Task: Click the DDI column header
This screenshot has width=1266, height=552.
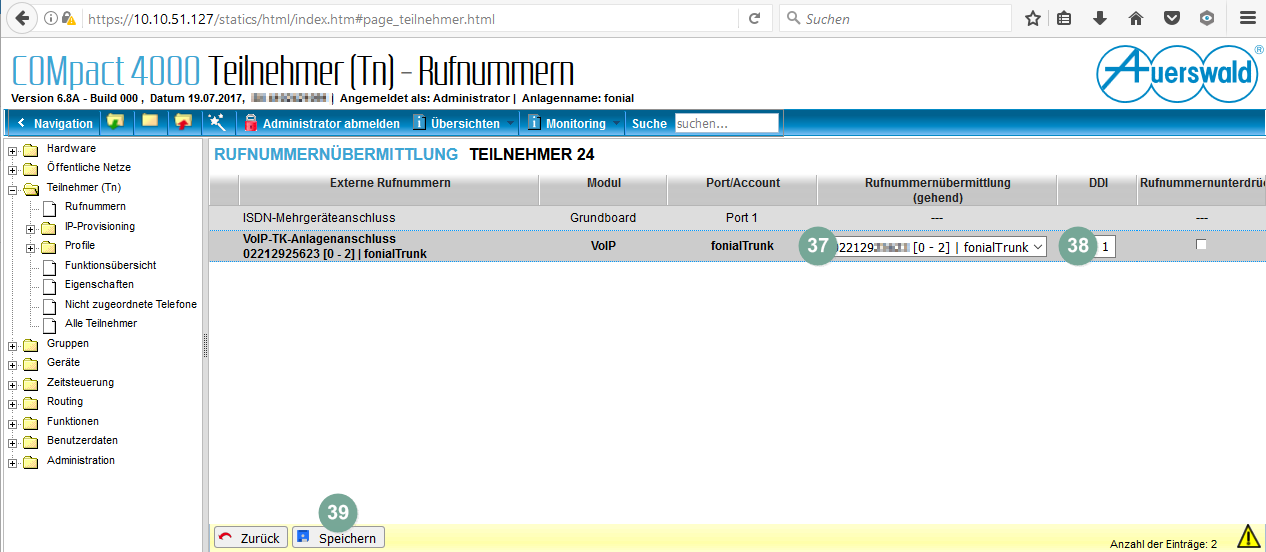Action: tap(1097, 183)
